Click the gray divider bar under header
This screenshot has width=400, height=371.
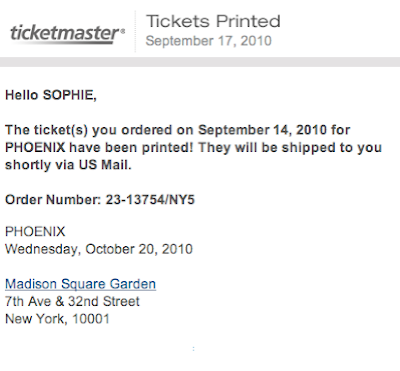[200, 62]
